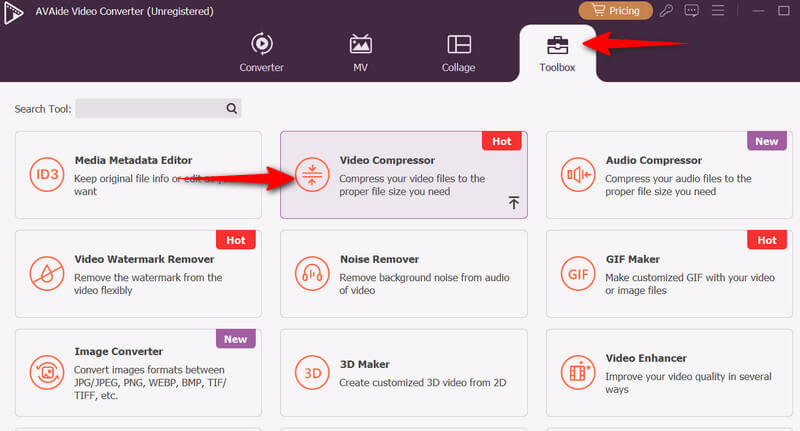800x431 pixels.
Task: Open the Collage tab
Action: tap(458, 53)
